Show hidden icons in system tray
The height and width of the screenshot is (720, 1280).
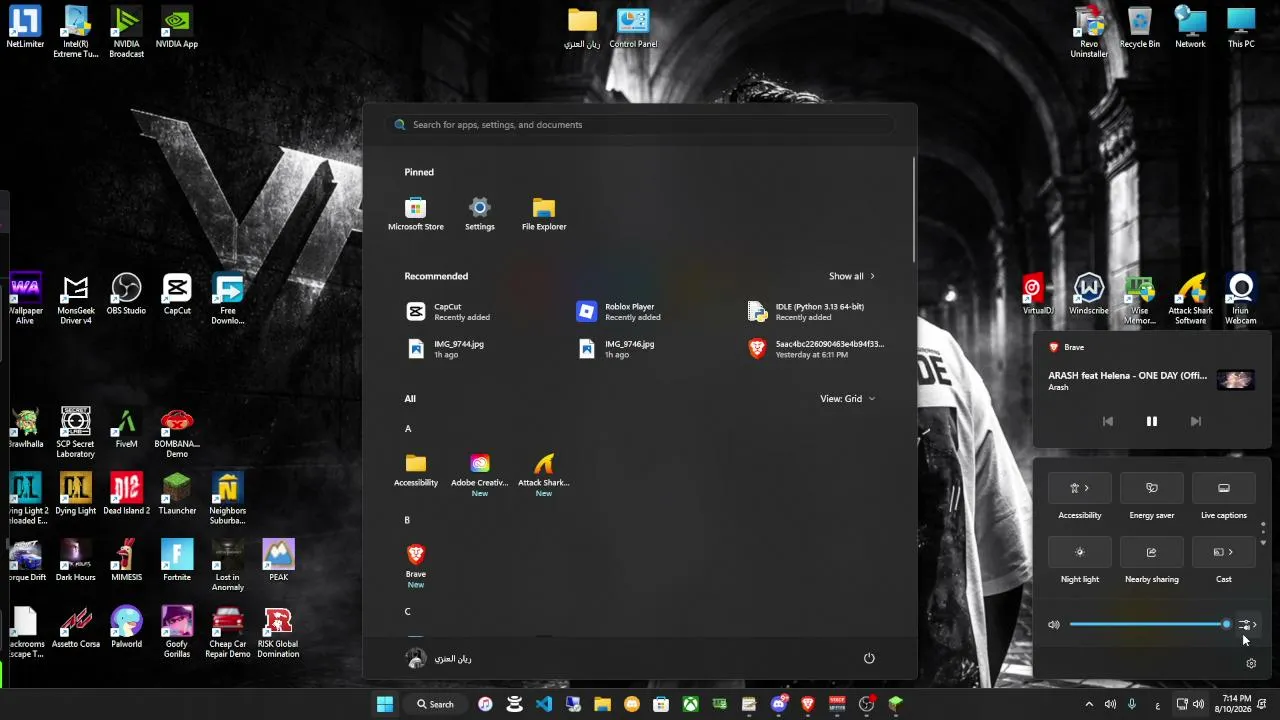point(1089,704)
